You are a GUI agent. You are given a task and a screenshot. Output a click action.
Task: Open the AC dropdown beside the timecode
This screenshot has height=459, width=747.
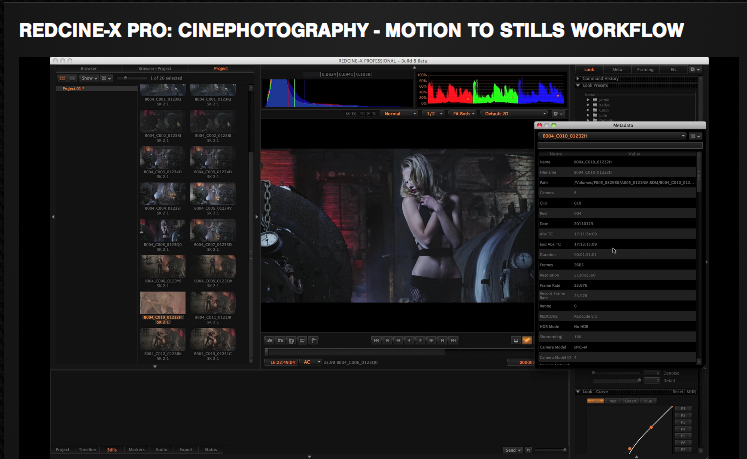pos(312,363)
